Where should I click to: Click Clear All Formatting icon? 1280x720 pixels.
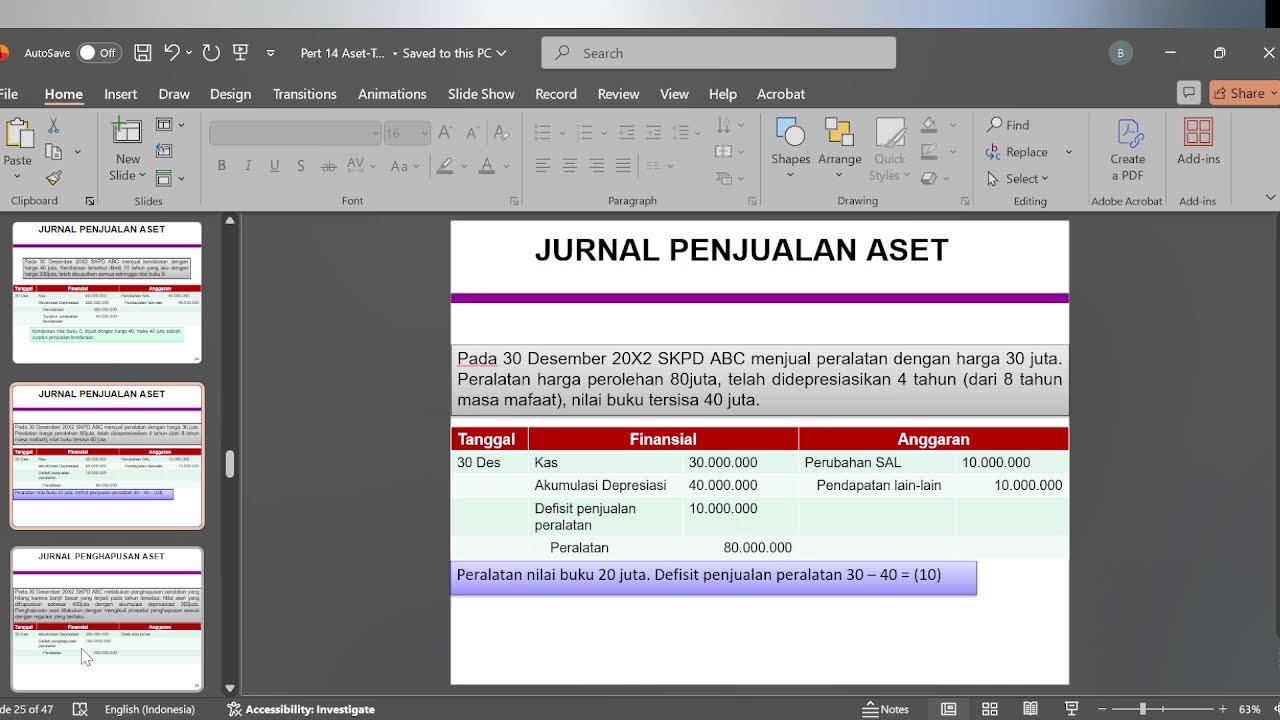pyautogui.click(x=502, y=133)
